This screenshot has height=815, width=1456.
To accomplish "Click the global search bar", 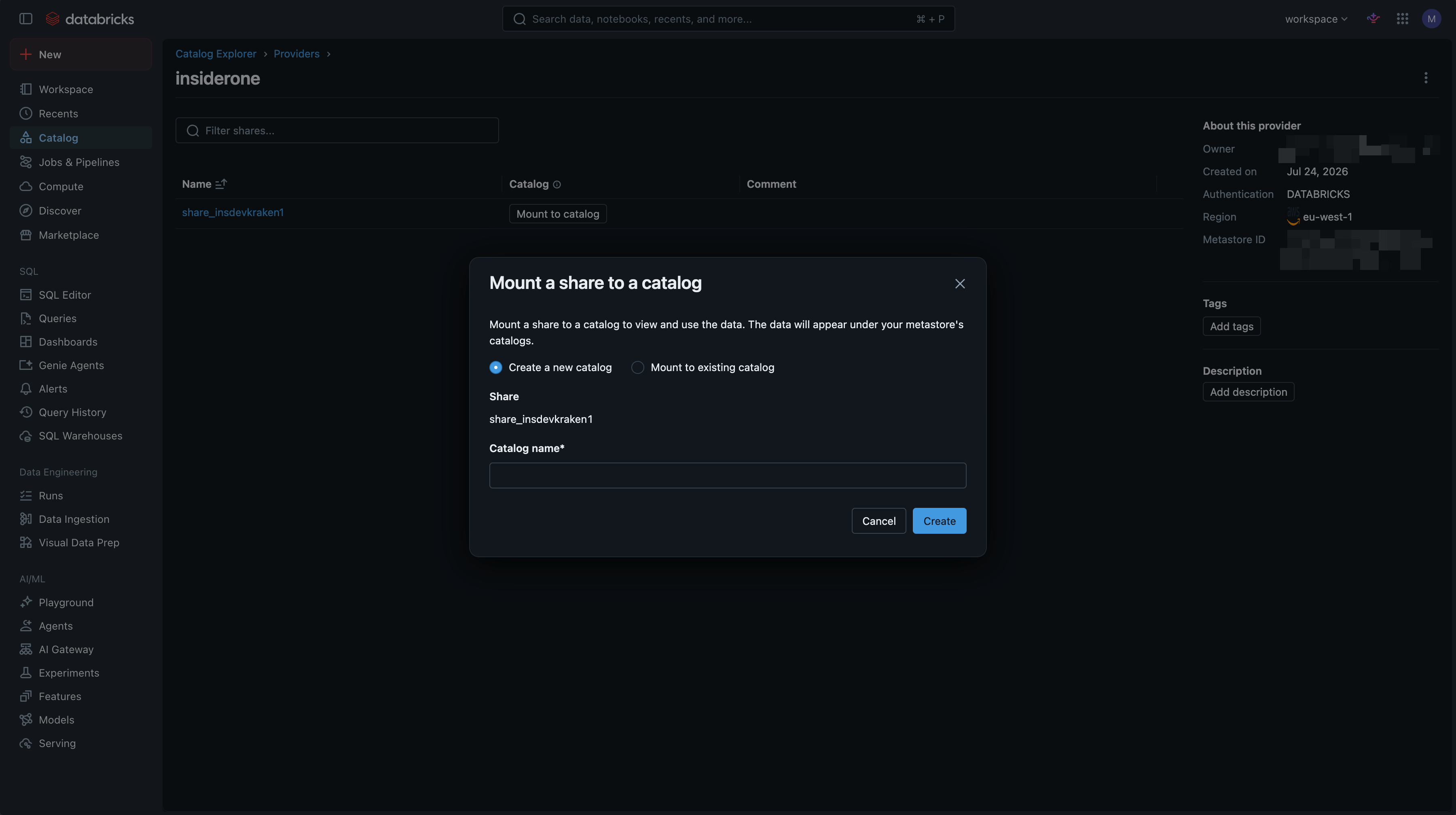I will 728,19.
